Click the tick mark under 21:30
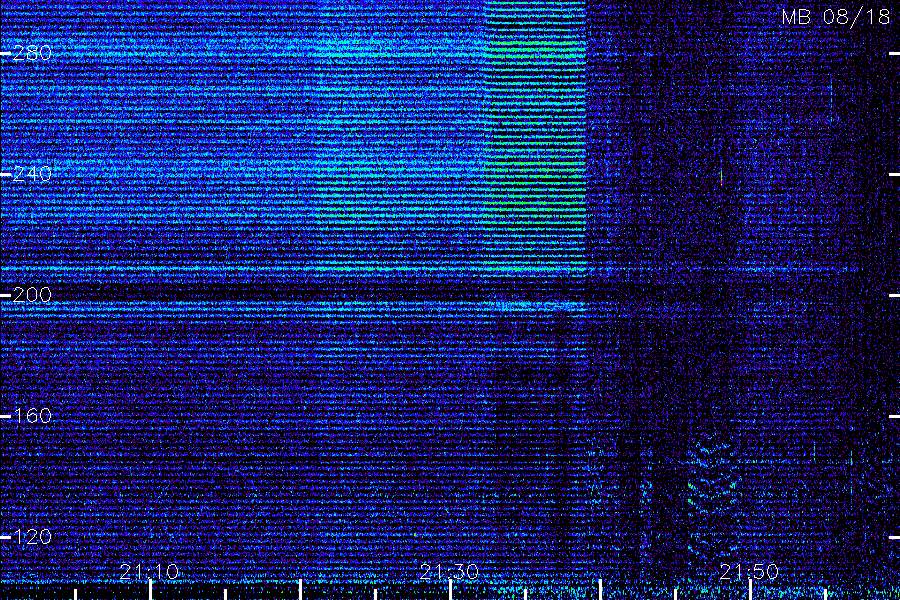Image resolution: width=900 pixels, height=600 pixels. [x=450, y=590]
